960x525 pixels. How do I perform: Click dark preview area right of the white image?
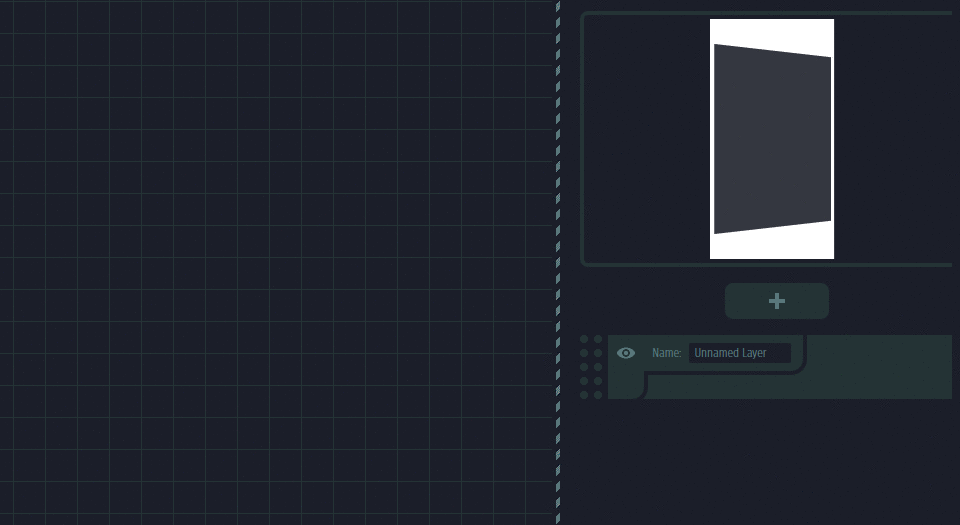(x=890, y=140)
